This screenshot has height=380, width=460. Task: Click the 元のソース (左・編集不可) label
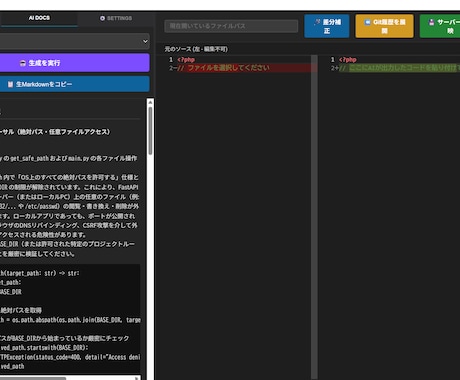(x=196, y=49)
